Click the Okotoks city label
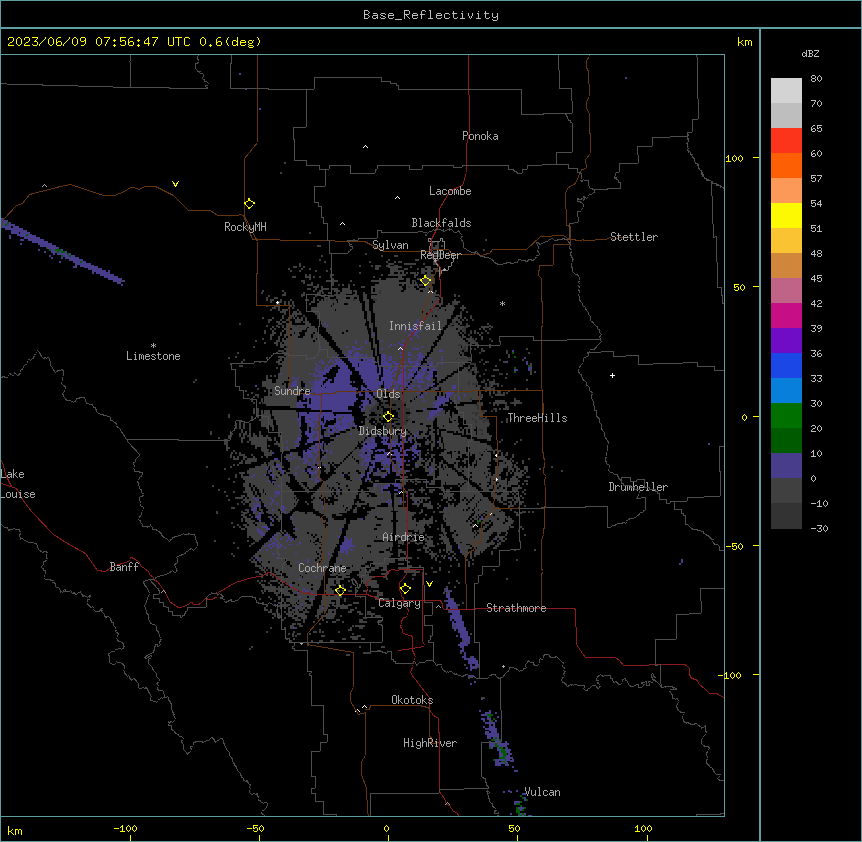 412,700
